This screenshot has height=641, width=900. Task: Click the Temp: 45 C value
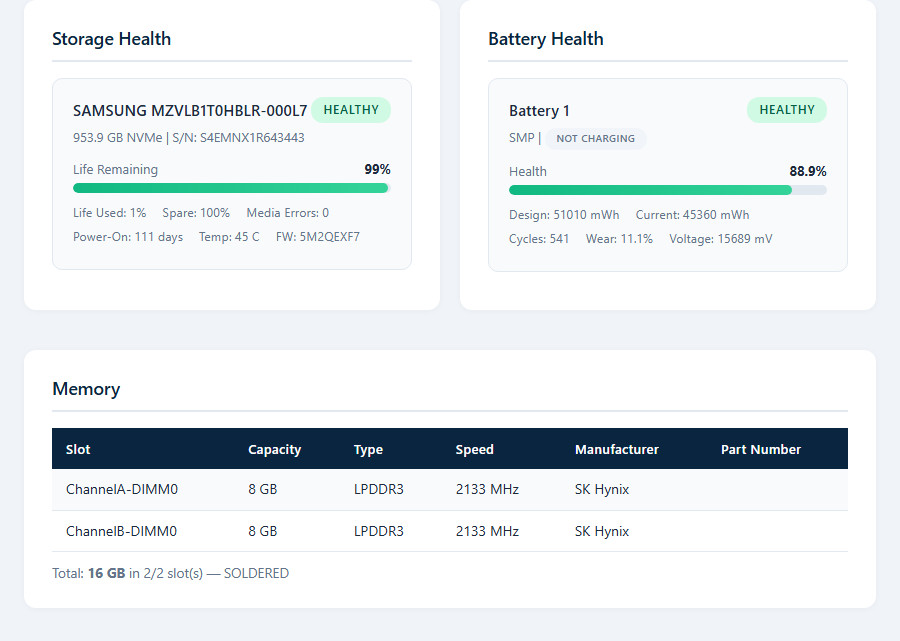coord(229,237)
